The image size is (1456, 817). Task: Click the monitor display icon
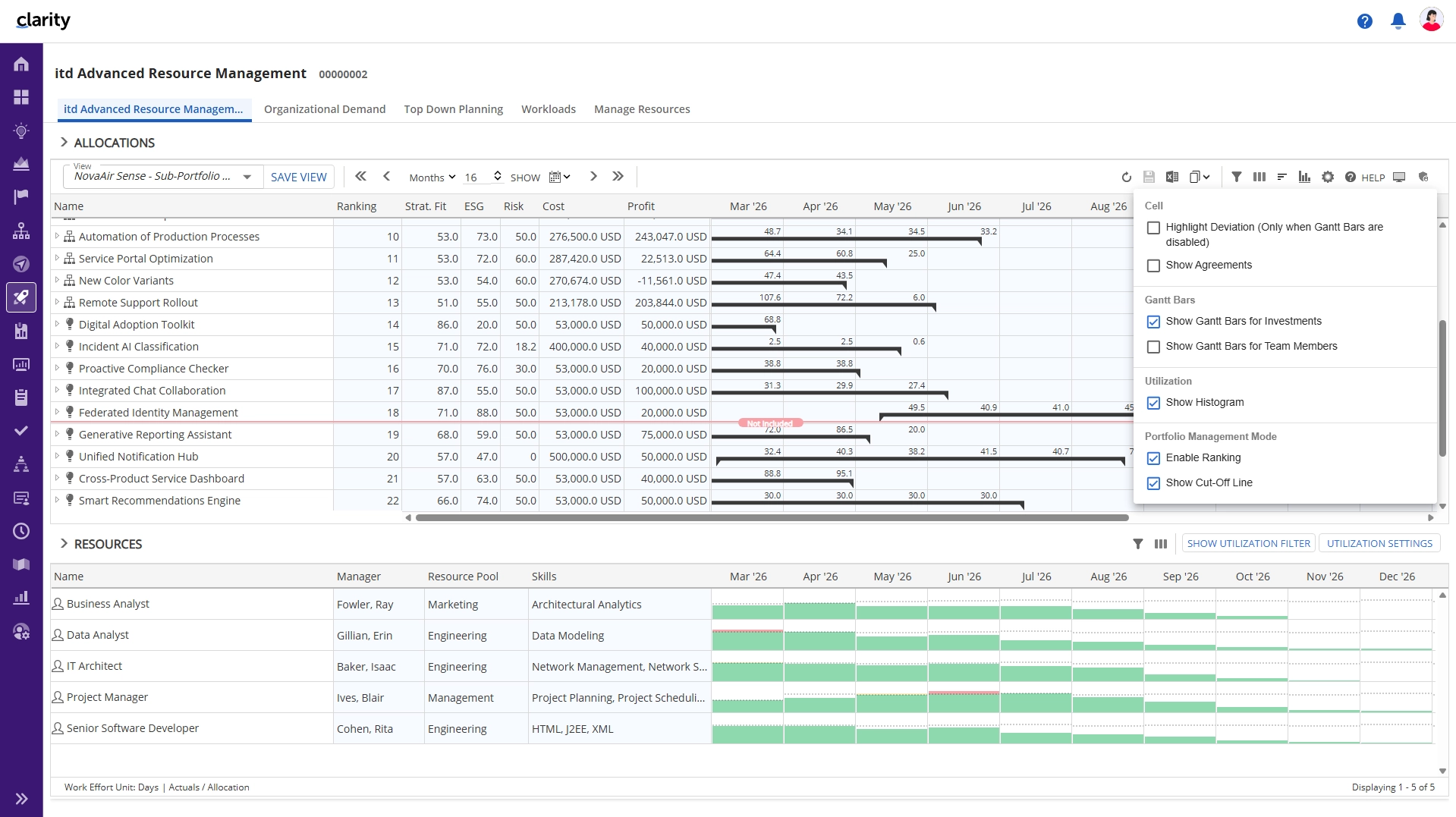[1399, 177]
